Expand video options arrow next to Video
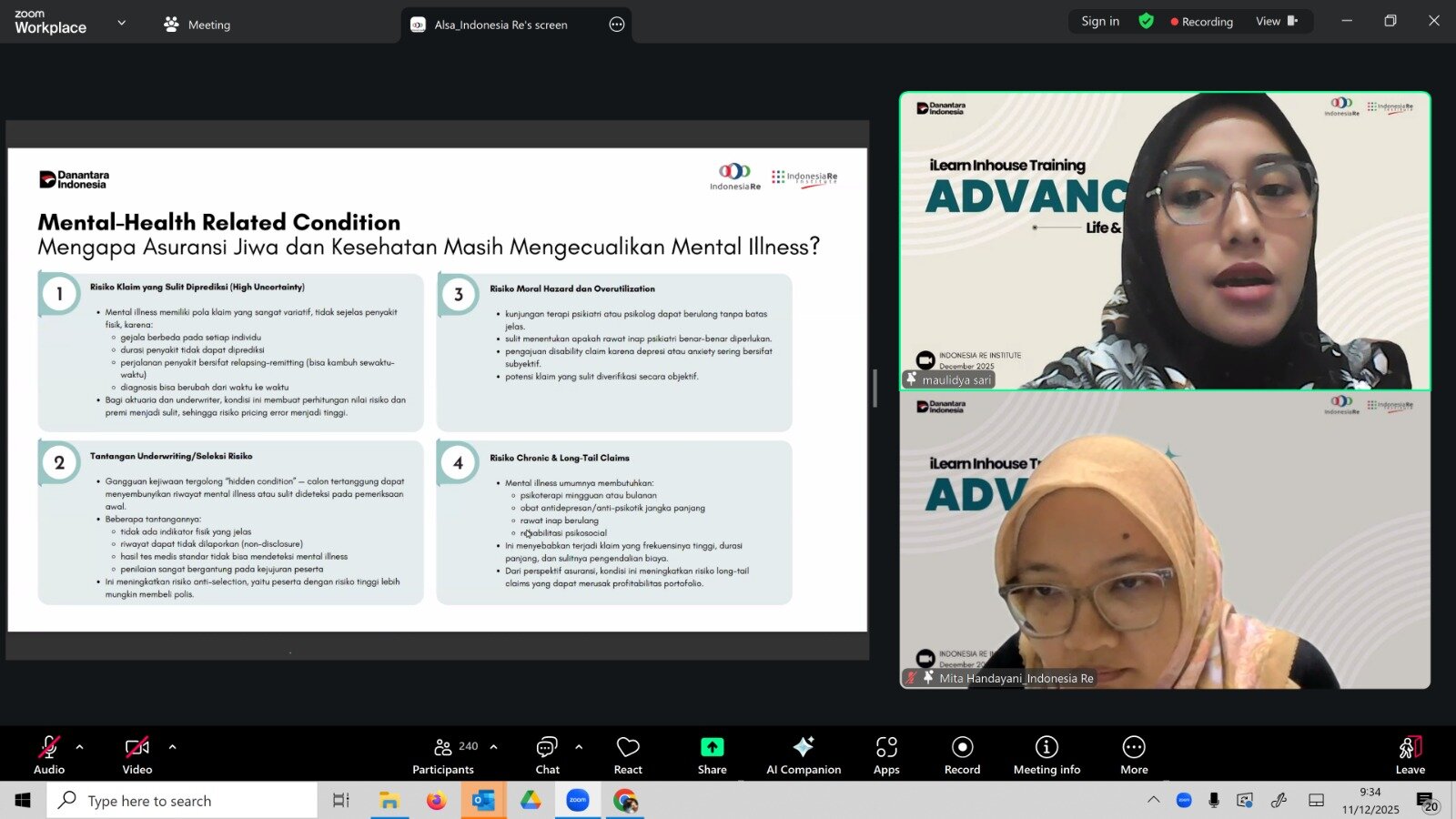The height and width of the screenshot is (819, 1456). click(x=172, y=747)
